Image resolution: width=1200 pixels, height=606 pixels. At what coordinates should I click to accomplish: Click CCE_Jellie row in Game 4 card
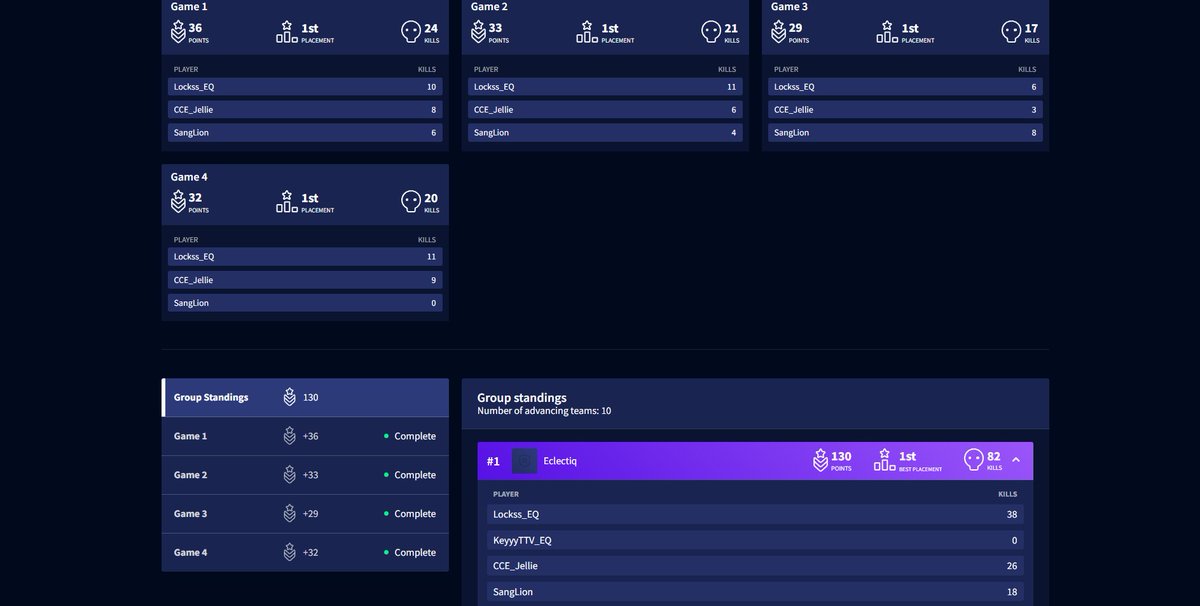tap(305, 280)
